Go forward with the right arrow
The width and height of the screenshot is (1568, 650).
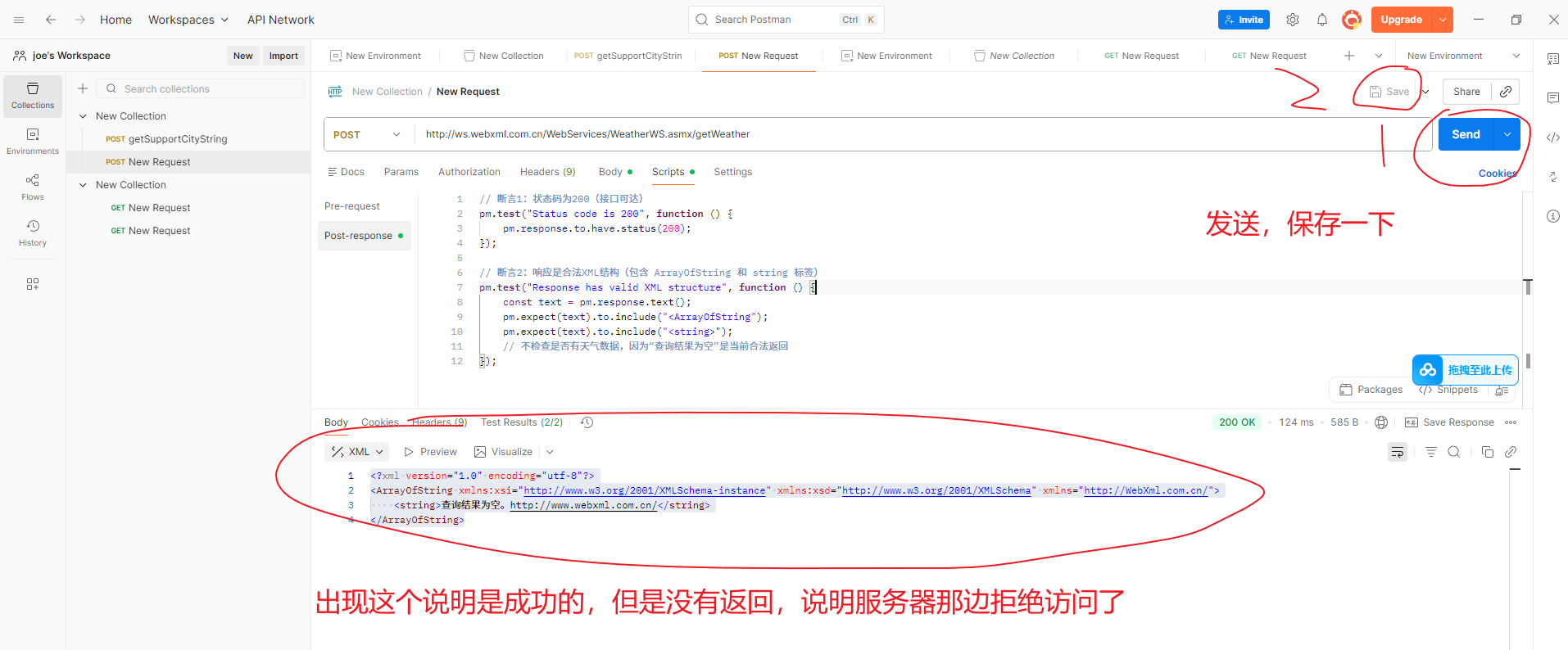80,20
